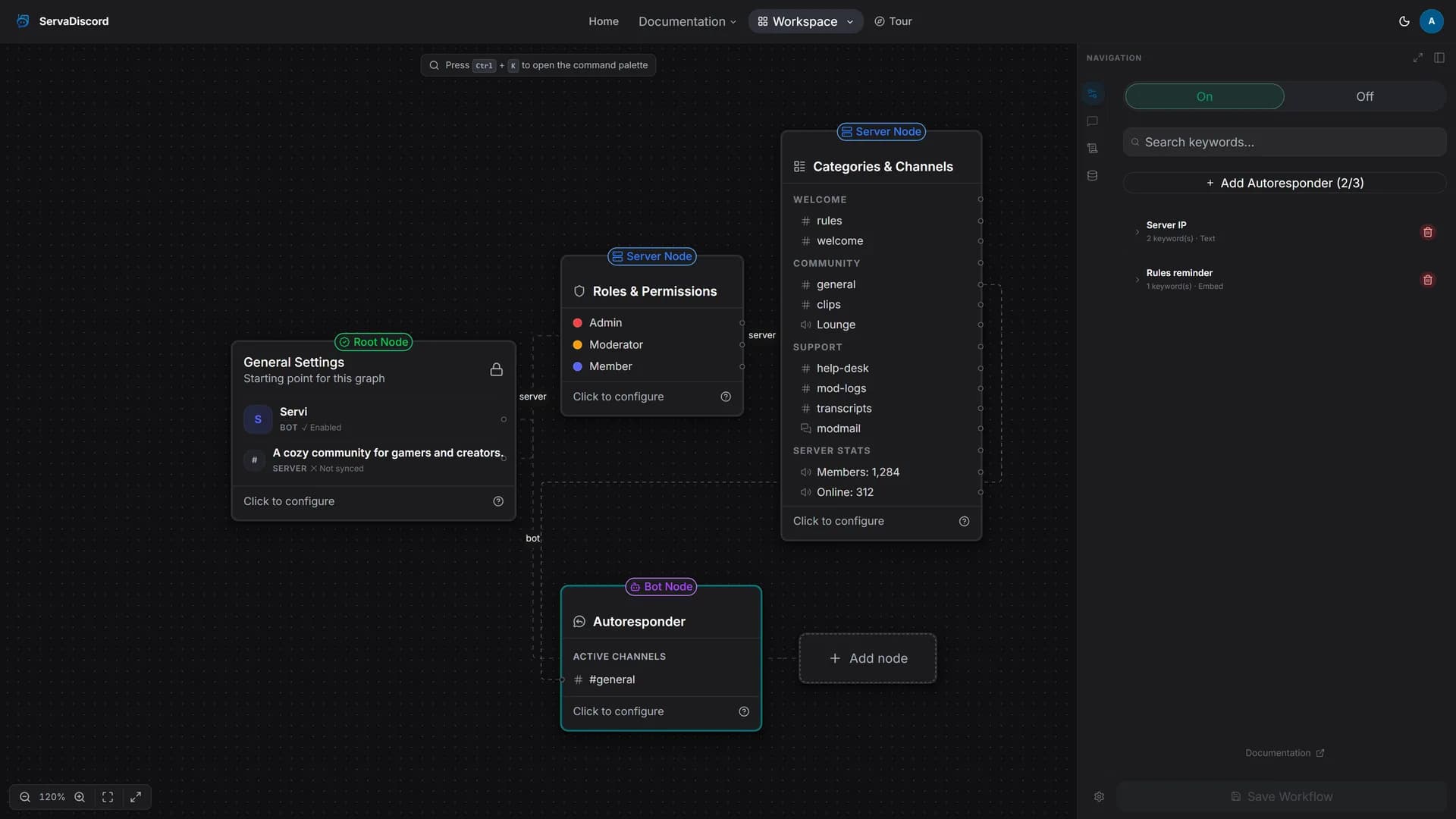Viewport: 1456px width, 819px height.
Task: Open the Workspace dropdown
Action: (x=805, y=21)
